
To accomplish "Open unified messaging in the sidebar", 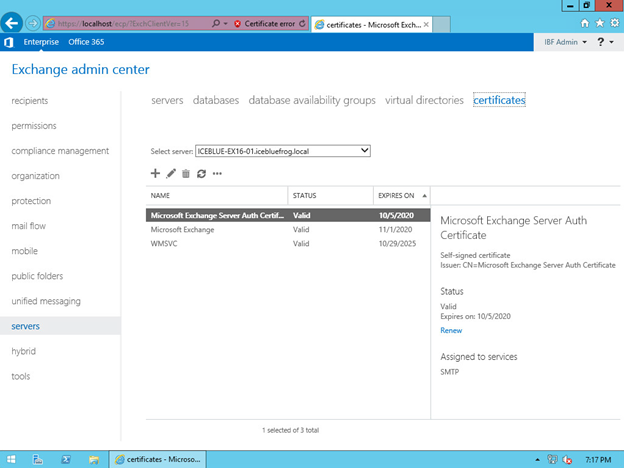I will pyautogui.click(x=46, y=301).
